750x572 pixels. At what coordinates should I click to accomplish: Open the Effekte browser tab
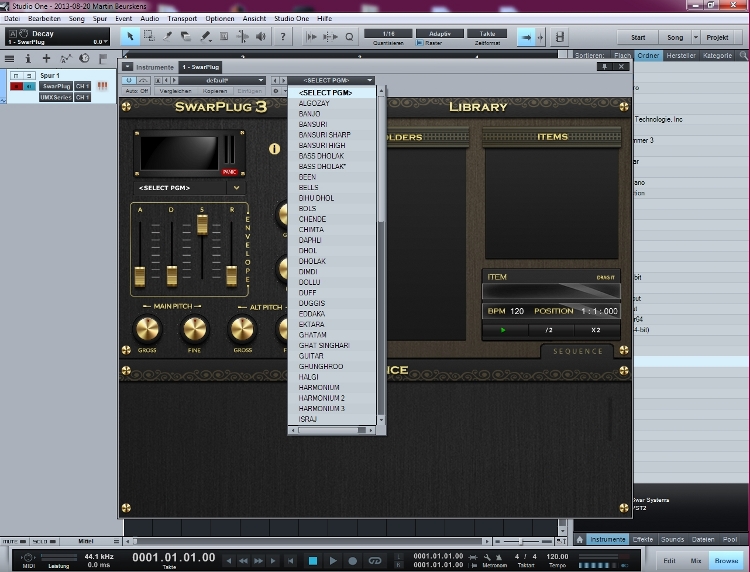click(x=642, y=539)
